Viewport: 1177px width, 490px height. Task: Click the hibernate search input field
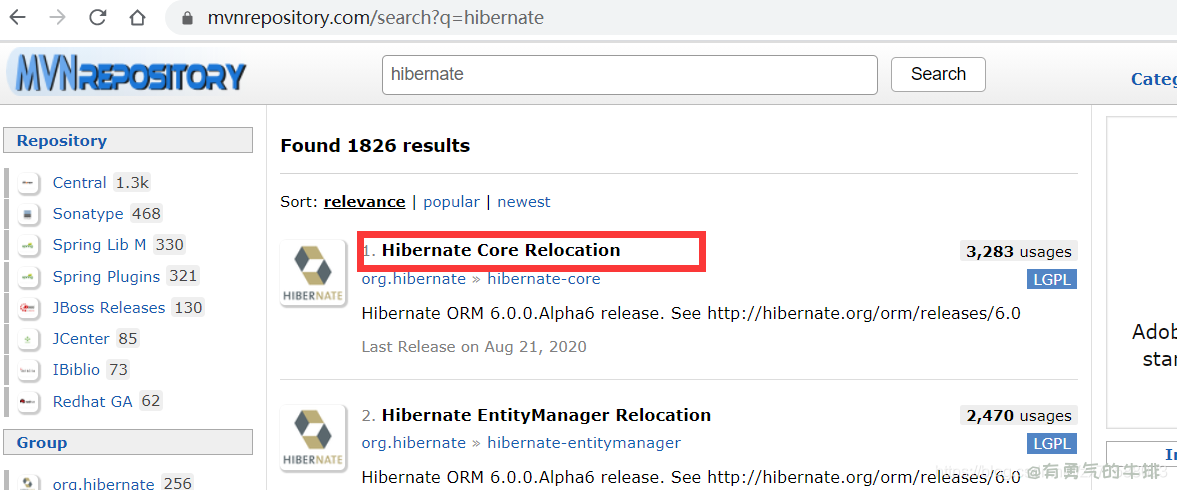(629, 75)
